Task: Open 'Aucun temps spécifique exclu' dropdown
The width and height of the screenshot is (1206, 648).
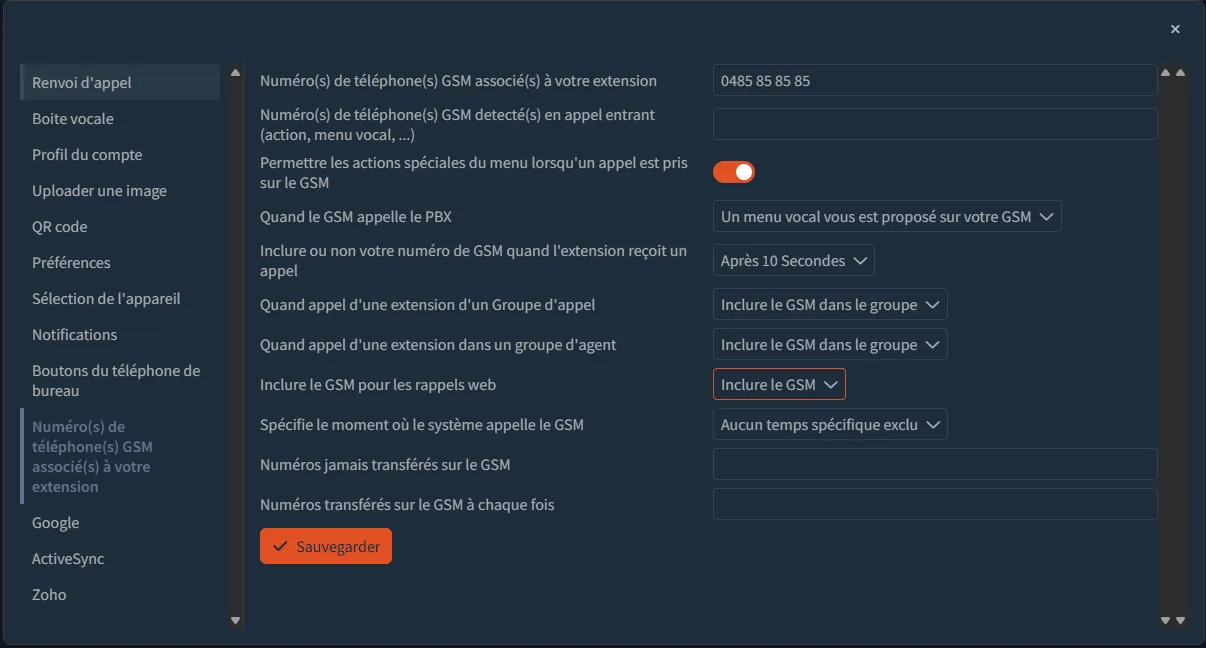Action: pyautogui.click(x=830, y=424)
